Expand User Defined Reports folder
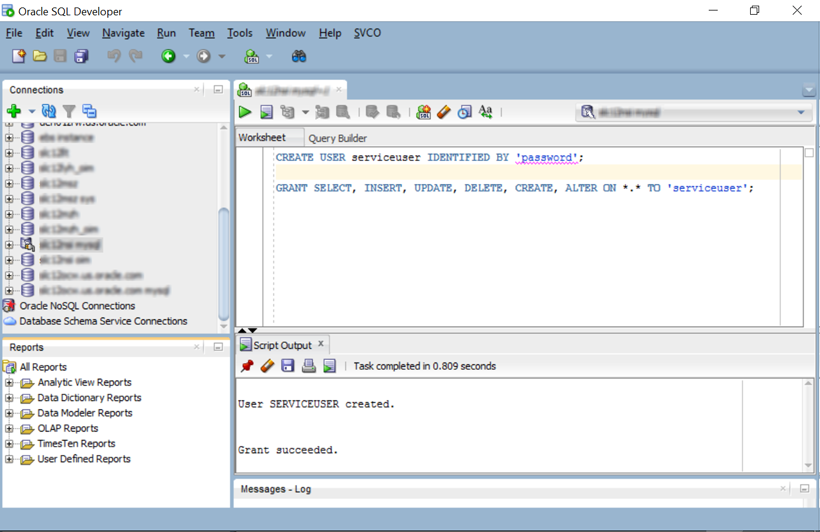Viewport: 820px width, 532px height. coord(9,459)
